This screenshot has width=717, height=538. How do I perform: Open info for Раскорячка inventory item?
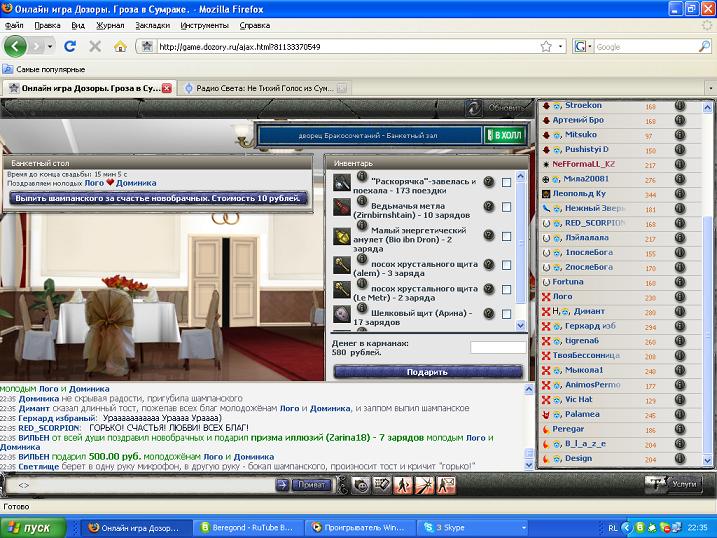tap(362, 176)
